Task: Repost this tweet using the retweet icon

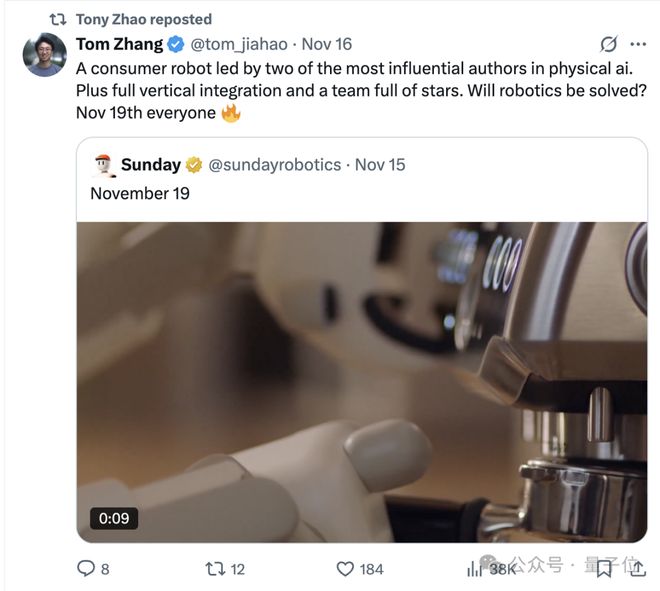Action: 214,568
